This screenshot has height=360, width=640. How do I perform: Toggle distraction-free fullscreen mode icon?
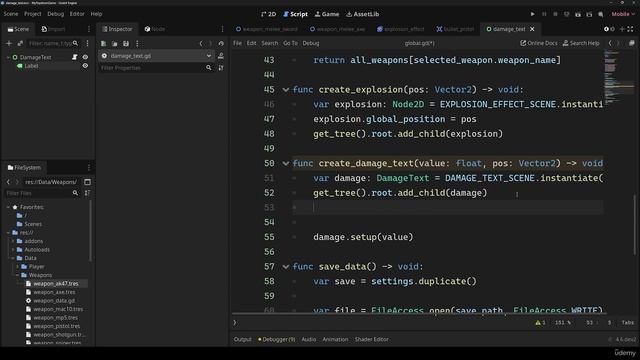point(631,29)
